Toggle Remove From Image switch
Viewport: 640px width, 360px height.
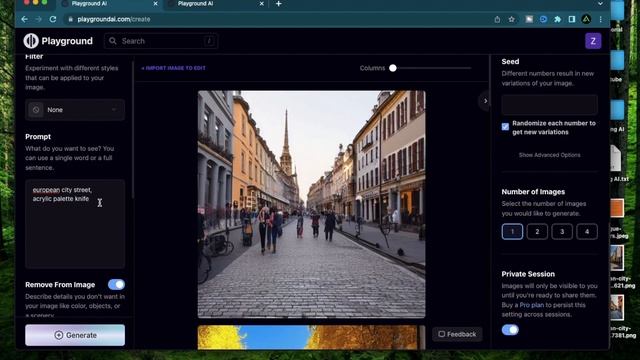(x=116, y=284)
